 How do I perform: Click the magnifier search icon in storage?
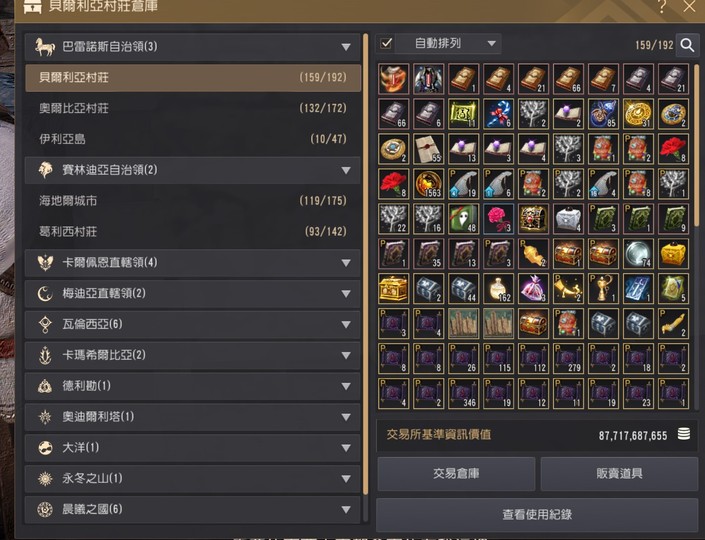coord(687,45)
